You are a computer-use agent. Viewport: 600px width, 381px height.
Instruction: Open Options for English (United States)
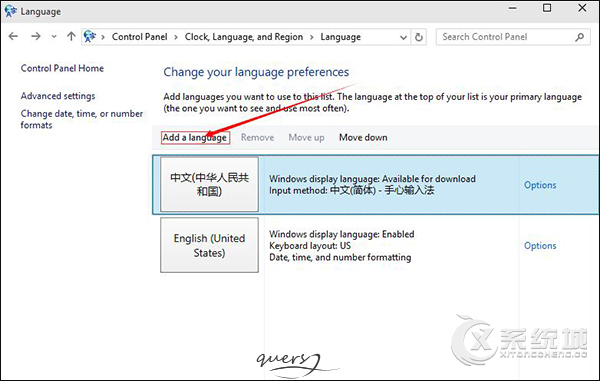point(540,245)
